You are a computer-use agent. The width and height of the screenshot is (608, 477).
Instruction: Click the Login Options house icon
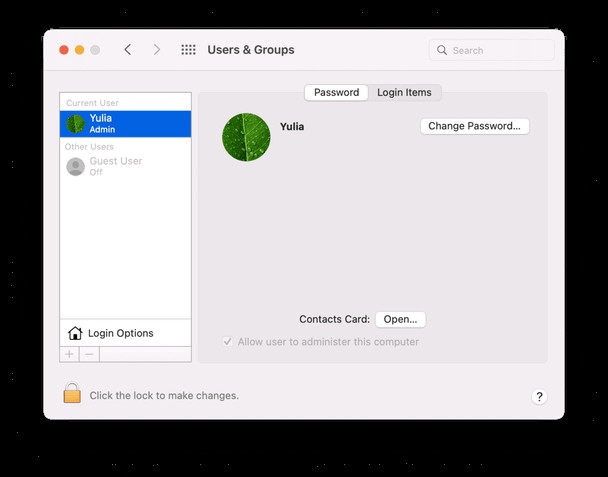75,333
